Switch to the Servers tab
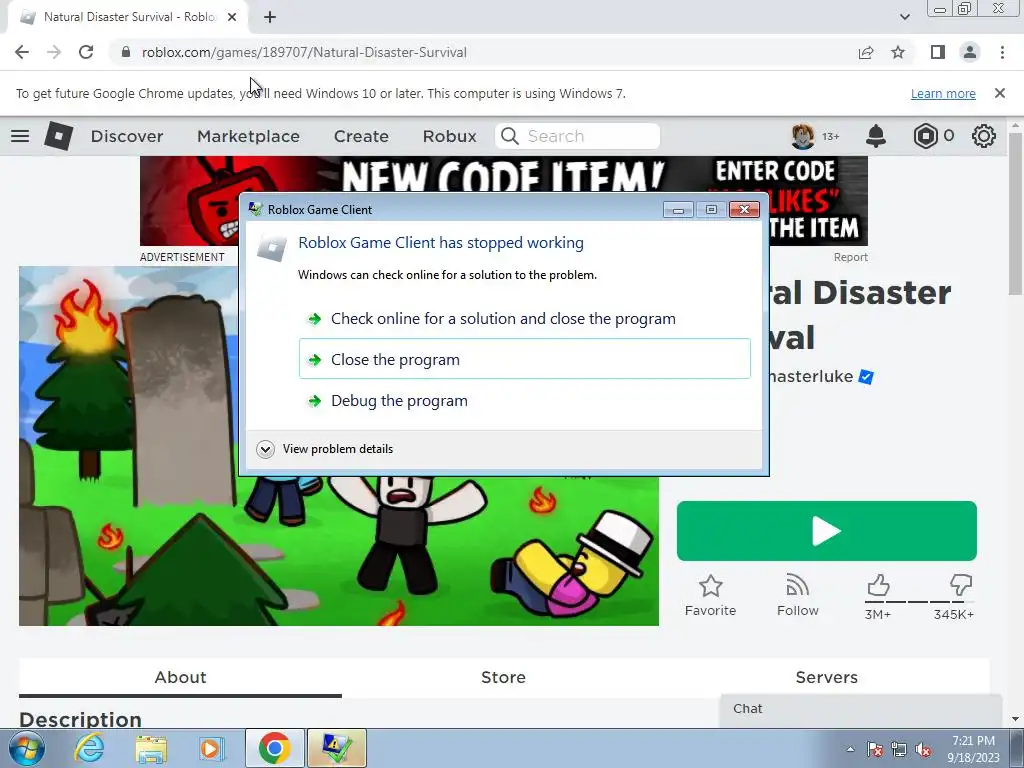Image resolution: width=1024 pixels, height=768 pixels. pyautogui.click(x=827, y=677)
